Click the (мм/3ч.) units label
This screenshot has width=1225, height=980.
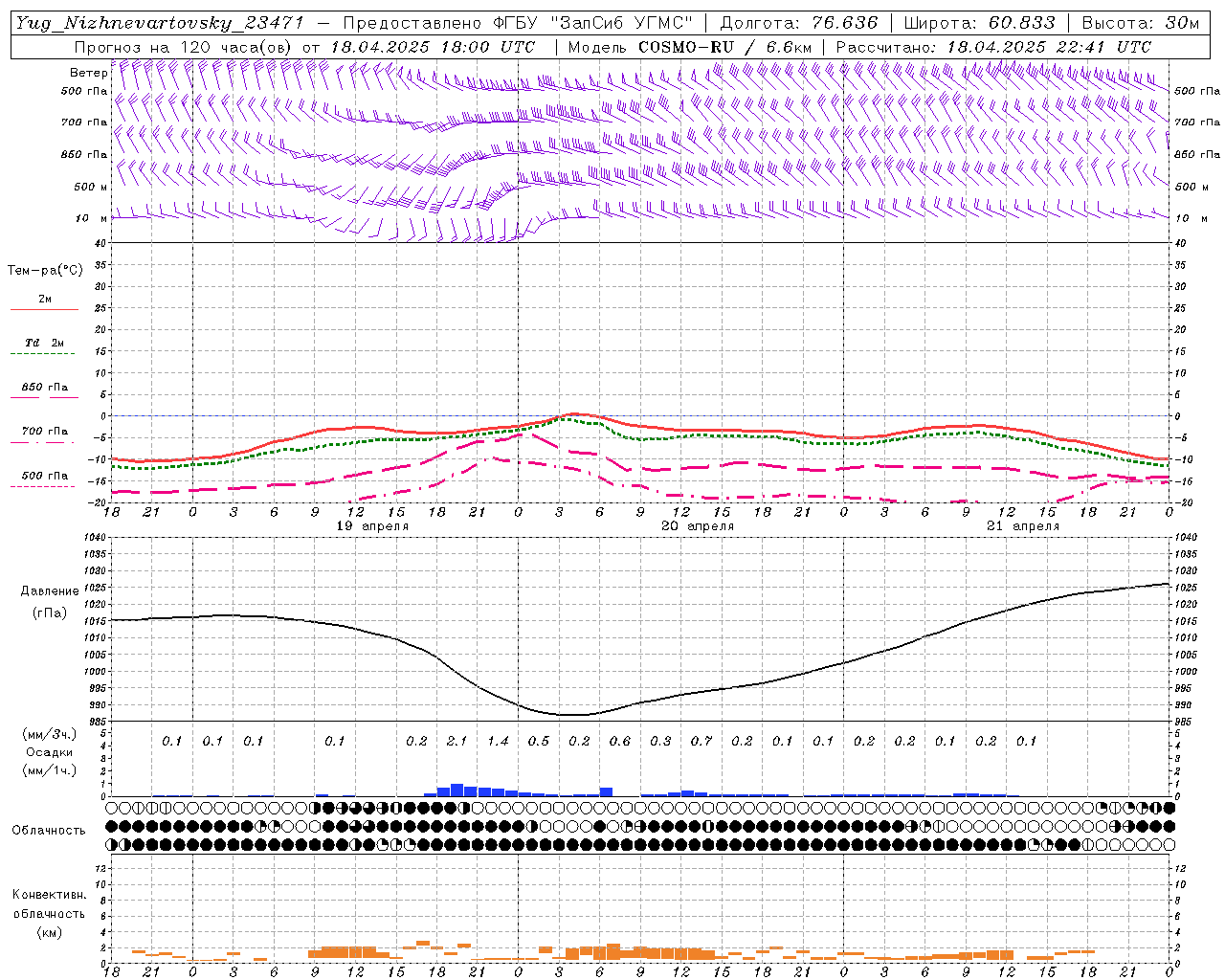[x=50, y=735]
